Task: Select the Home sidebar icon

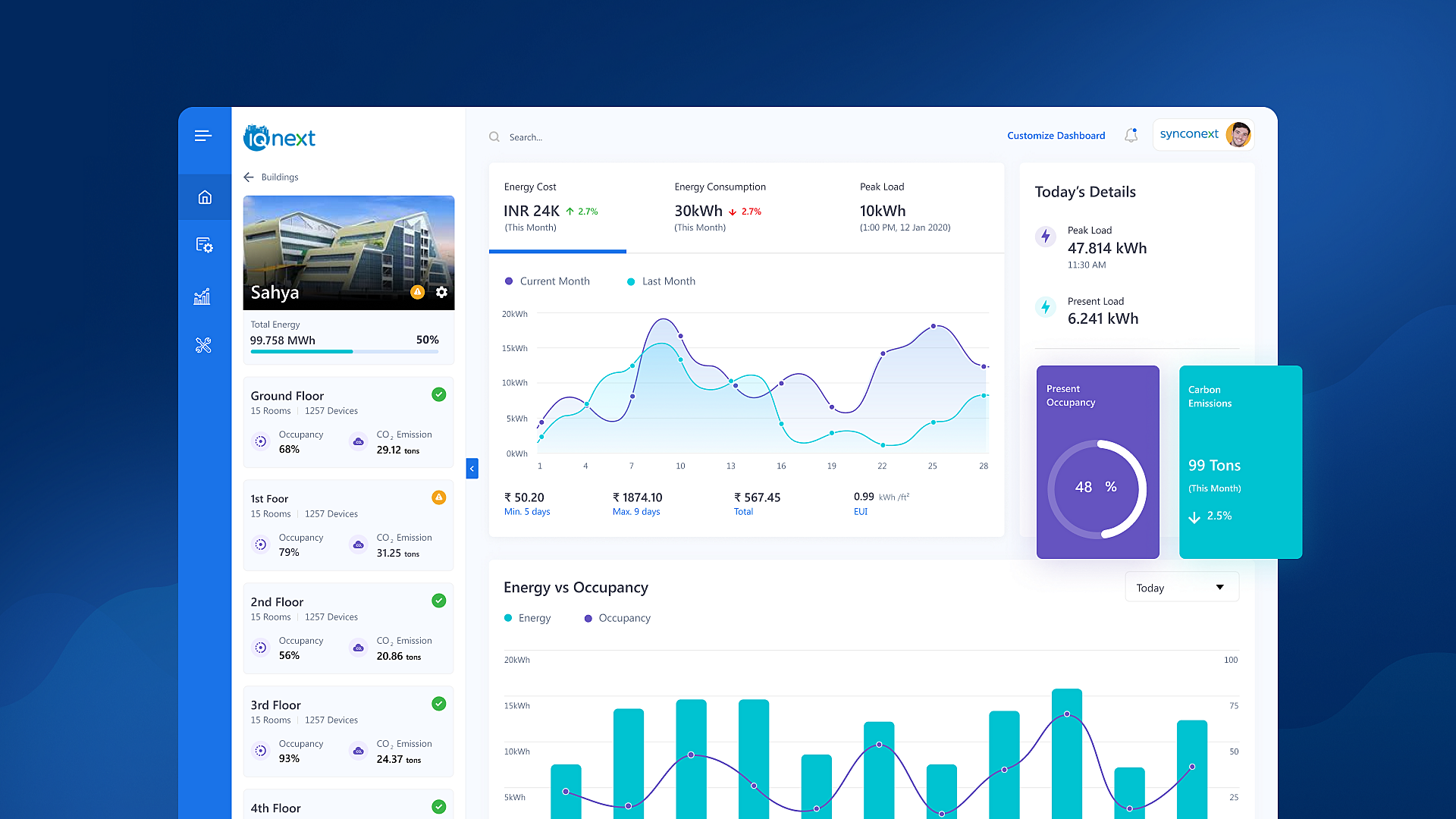Action: click(x=205, y=197)
